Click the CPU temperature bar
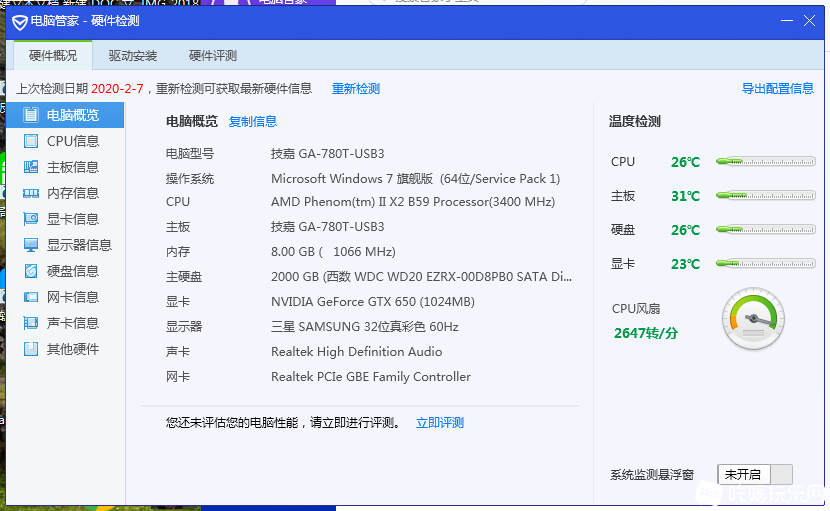 point(765,162)
